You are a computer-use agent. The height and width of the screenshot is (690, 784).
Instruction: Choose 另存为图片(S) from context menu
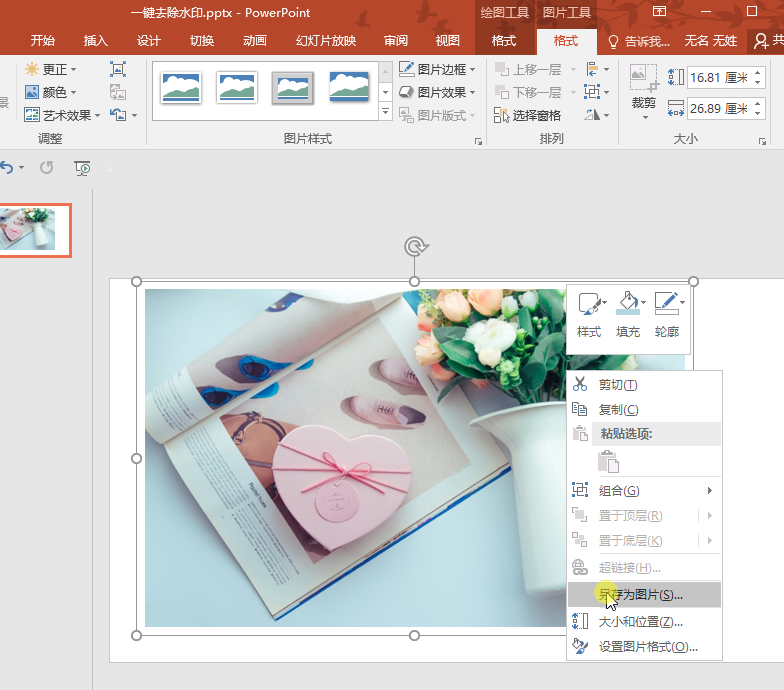pyautogui.click(x=645, y=594)
